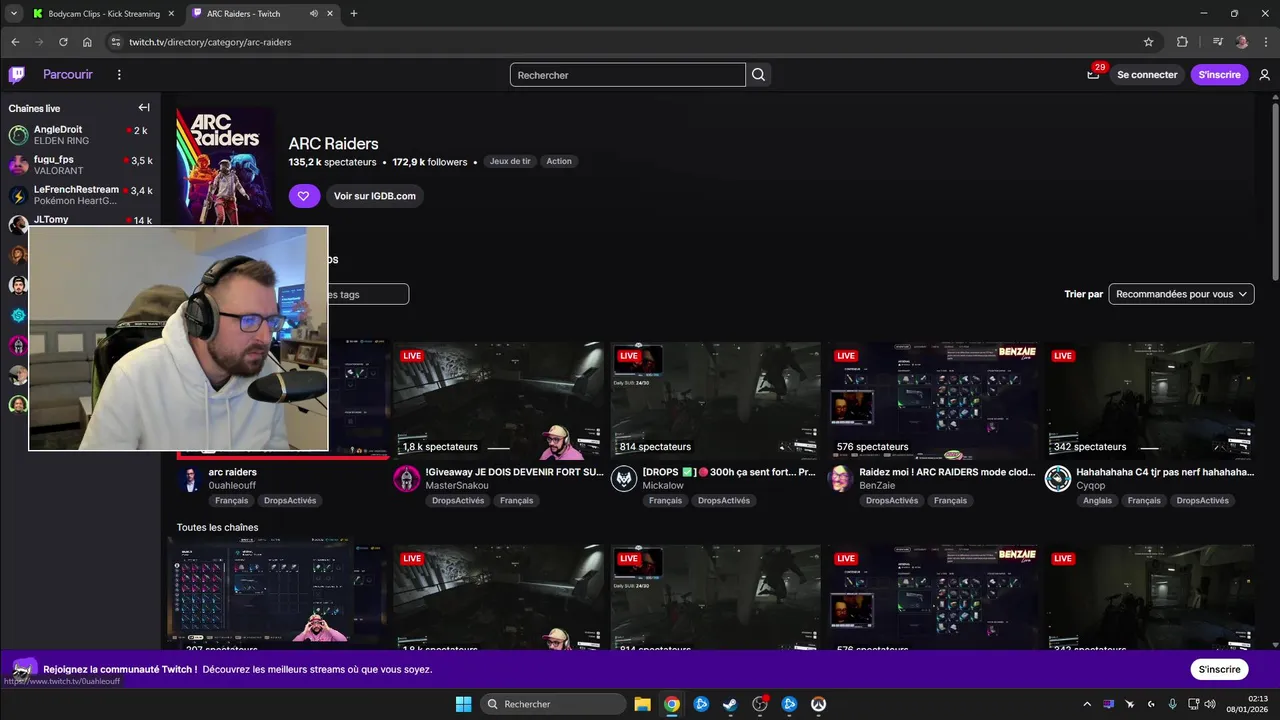
Task: Open the Chrome three-dot menu
Action: coord(1266,42)
